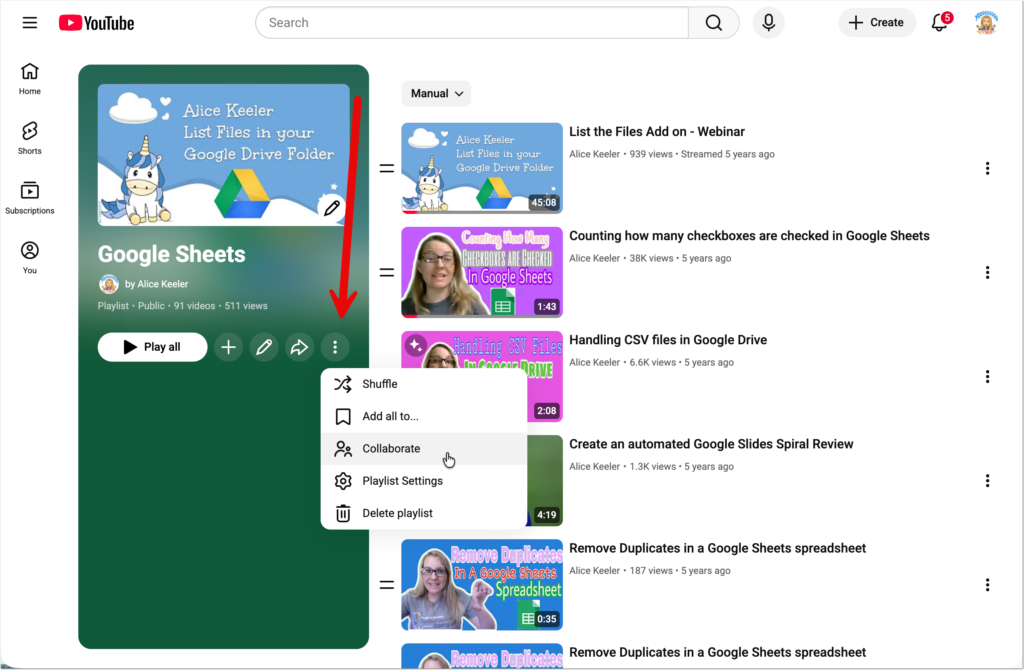Viewport: 1024px width, 670px height.
Task: Click the plus icon beside Play all
Action: (229, 347)
